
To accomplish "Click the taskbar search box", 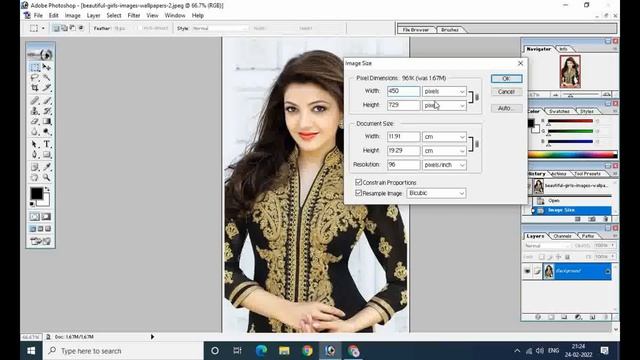I will 123,351.
